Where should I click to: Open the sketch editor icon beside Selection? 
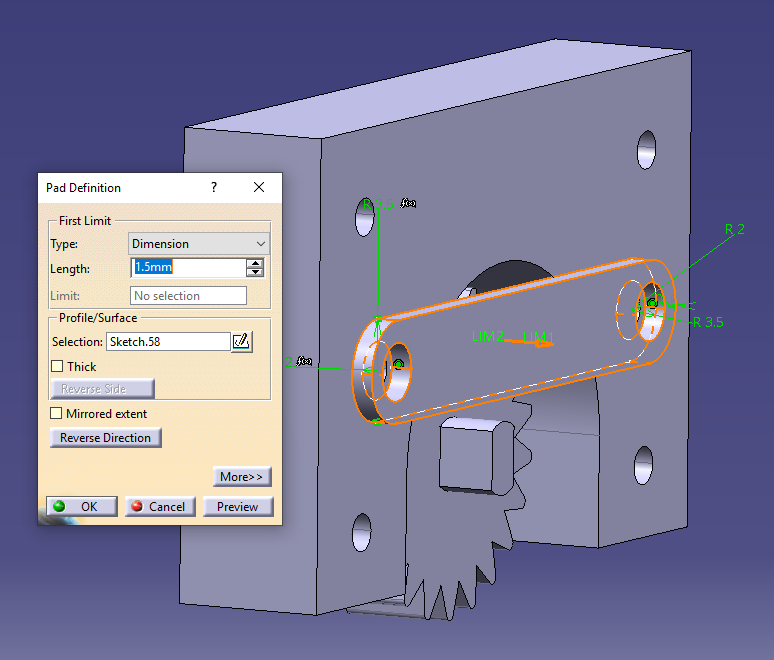(242, 342)
